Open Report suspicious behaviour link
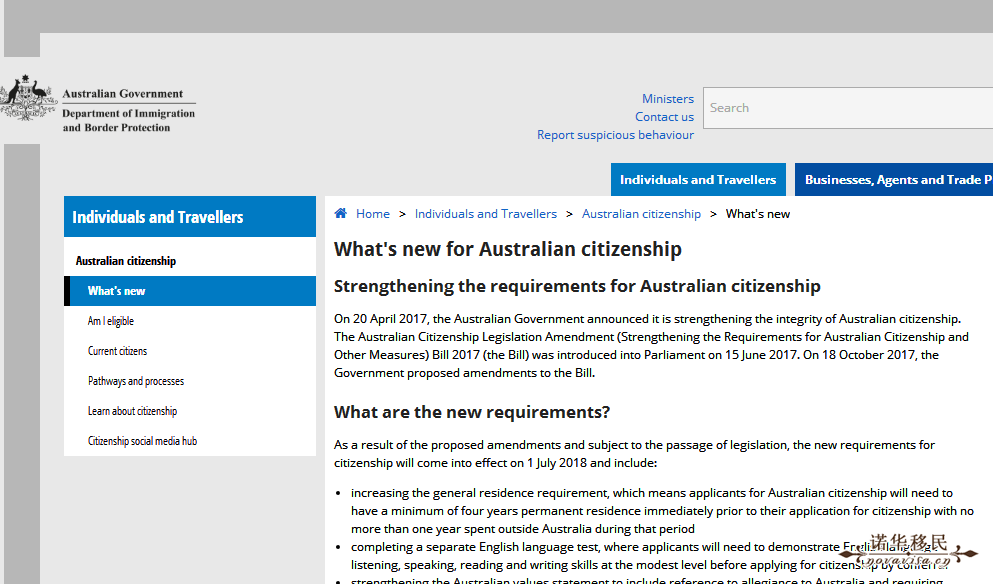The height and width of the screenshot is (584, 993). (615, 135)
